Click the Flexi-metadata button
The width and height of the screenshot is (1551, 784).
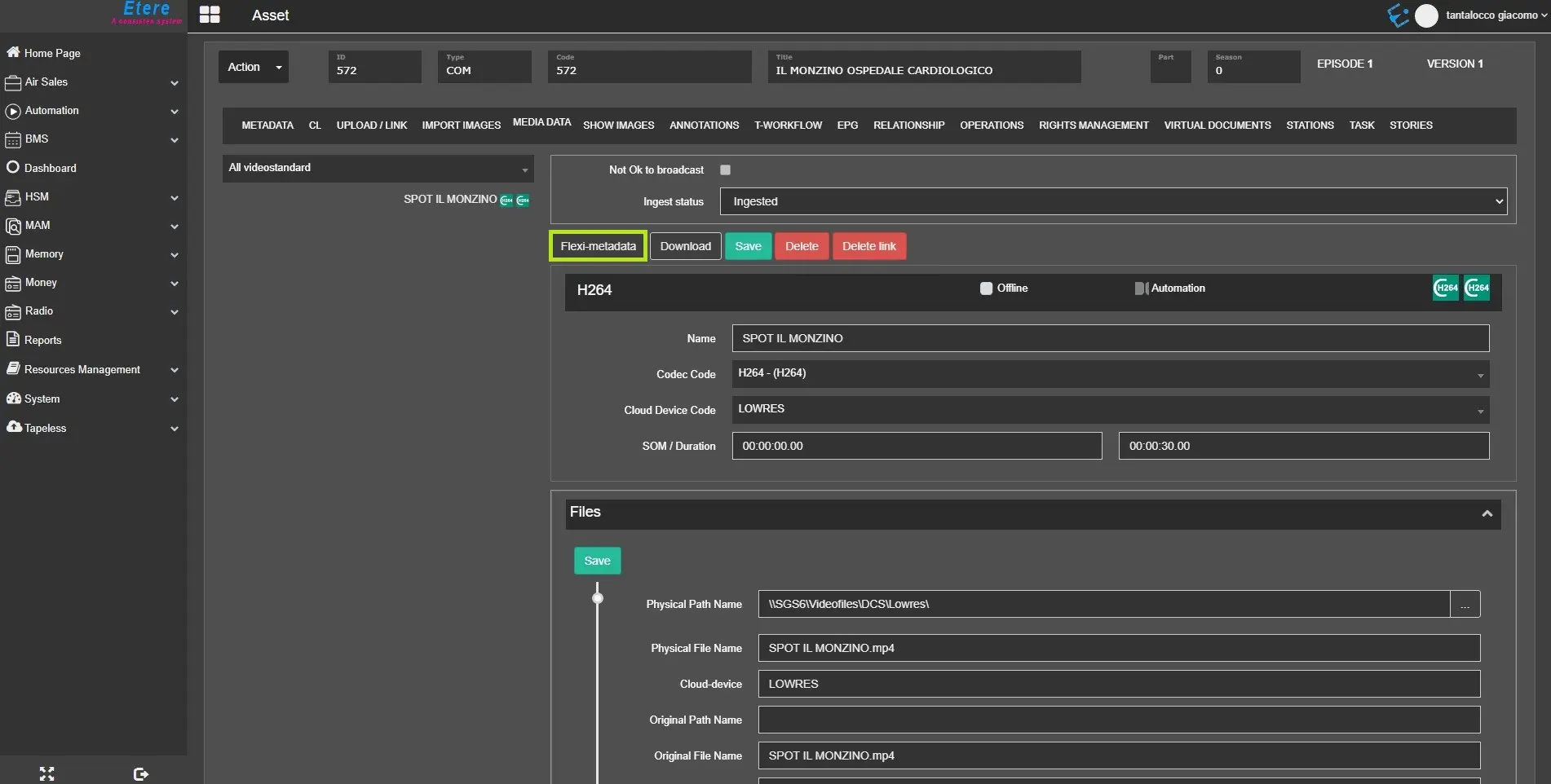click(598, 246)
